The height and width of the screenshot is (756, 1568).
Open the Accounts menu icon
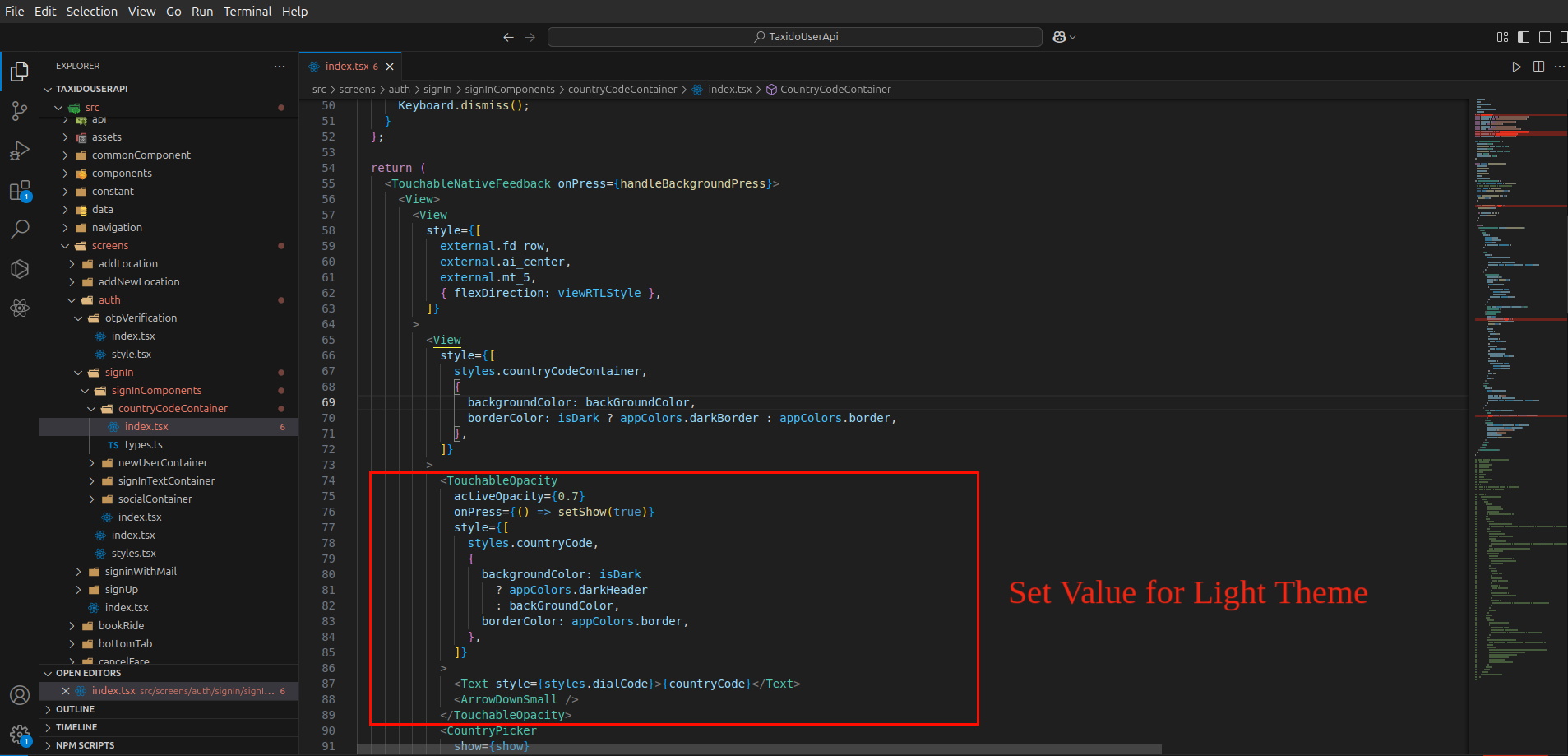point(20,695)
